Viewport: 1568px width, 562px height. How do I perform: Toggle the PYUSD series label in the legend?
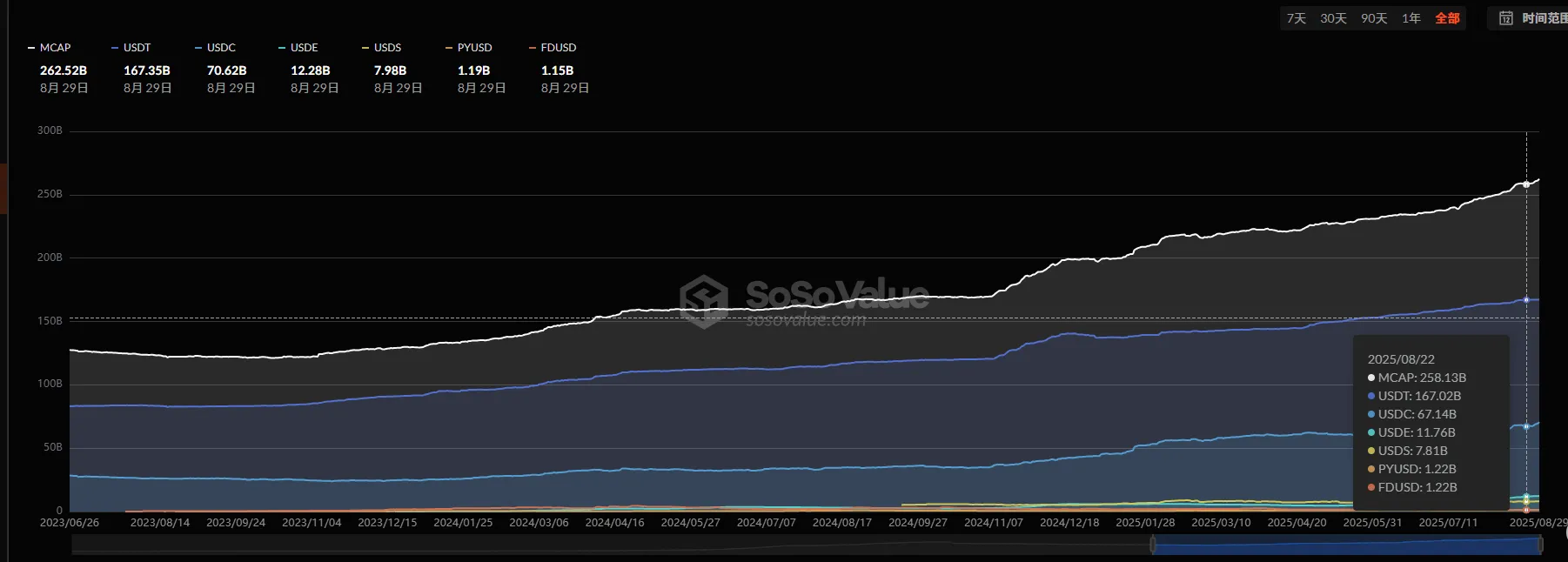[x=474, y=48]
